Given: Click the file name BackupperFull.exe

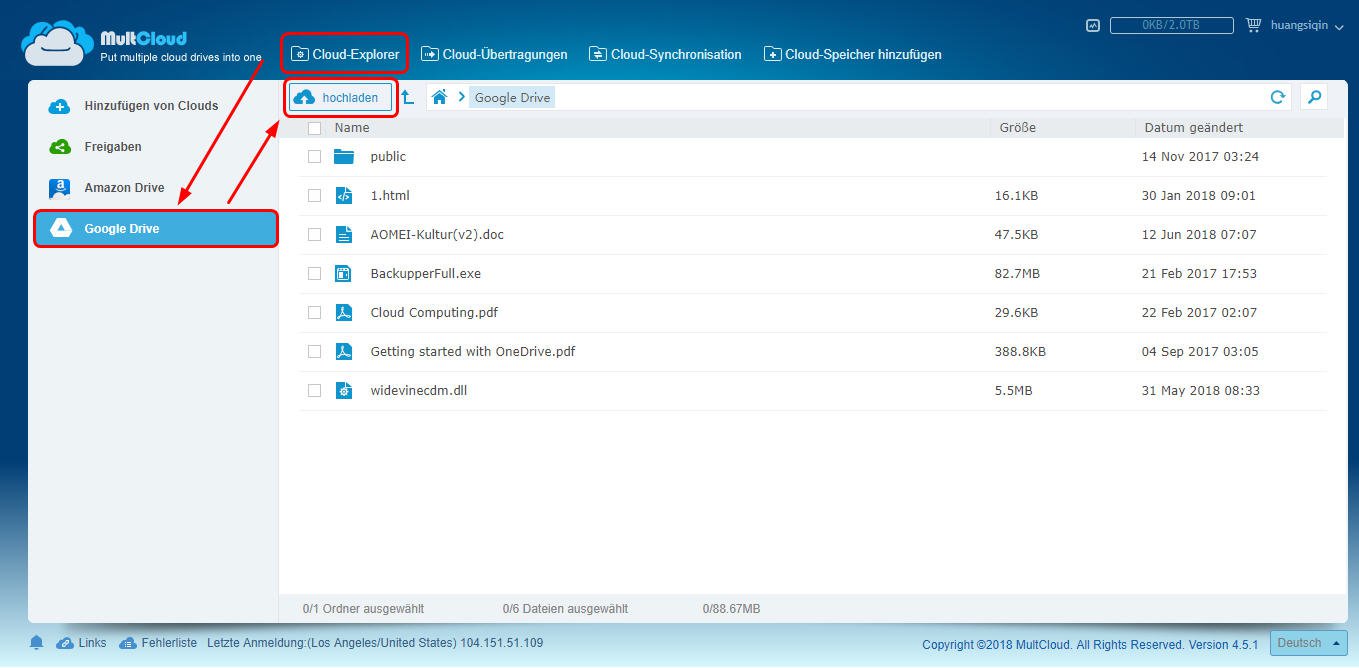Looking at the screenshot, I should coord(425,273).
